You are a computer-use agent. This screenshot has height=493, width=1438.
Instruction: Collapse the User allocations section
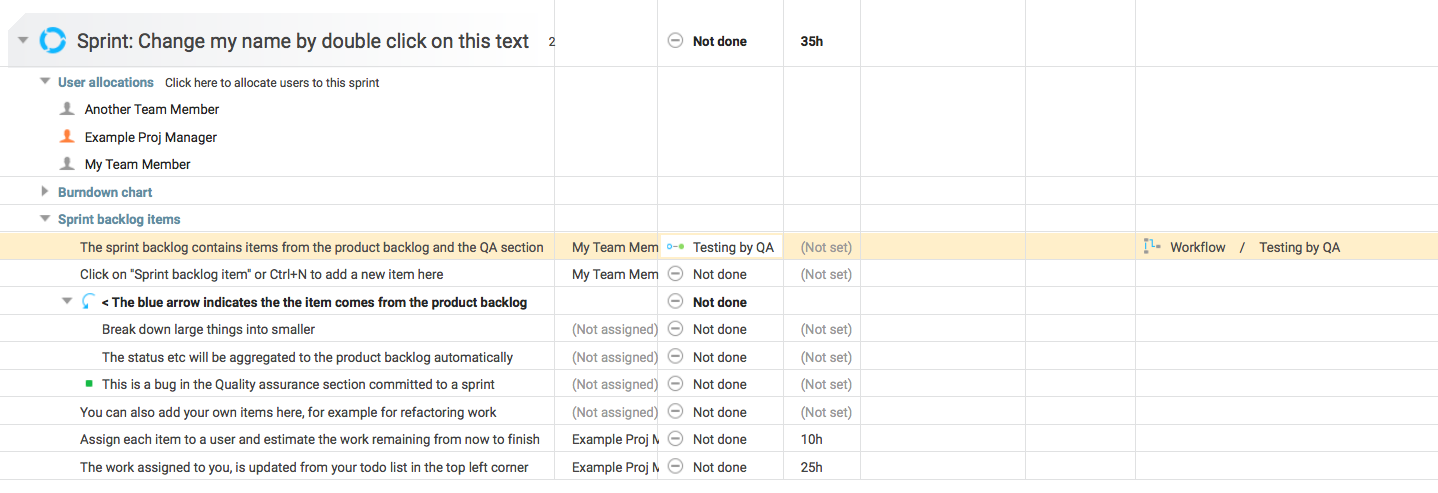coord(45,82)
